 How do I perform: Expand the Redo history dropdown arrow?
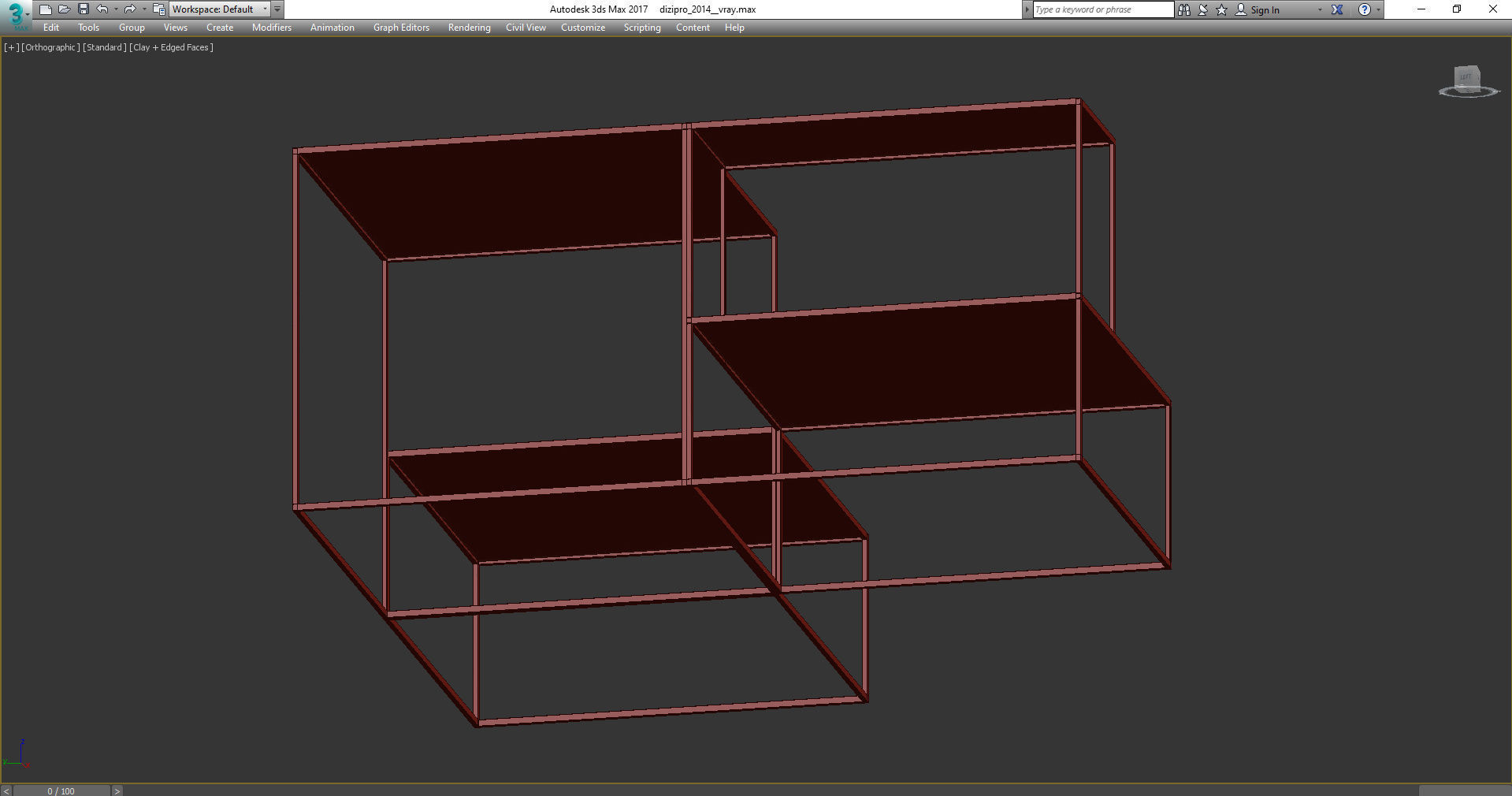[x=144, y=9]
